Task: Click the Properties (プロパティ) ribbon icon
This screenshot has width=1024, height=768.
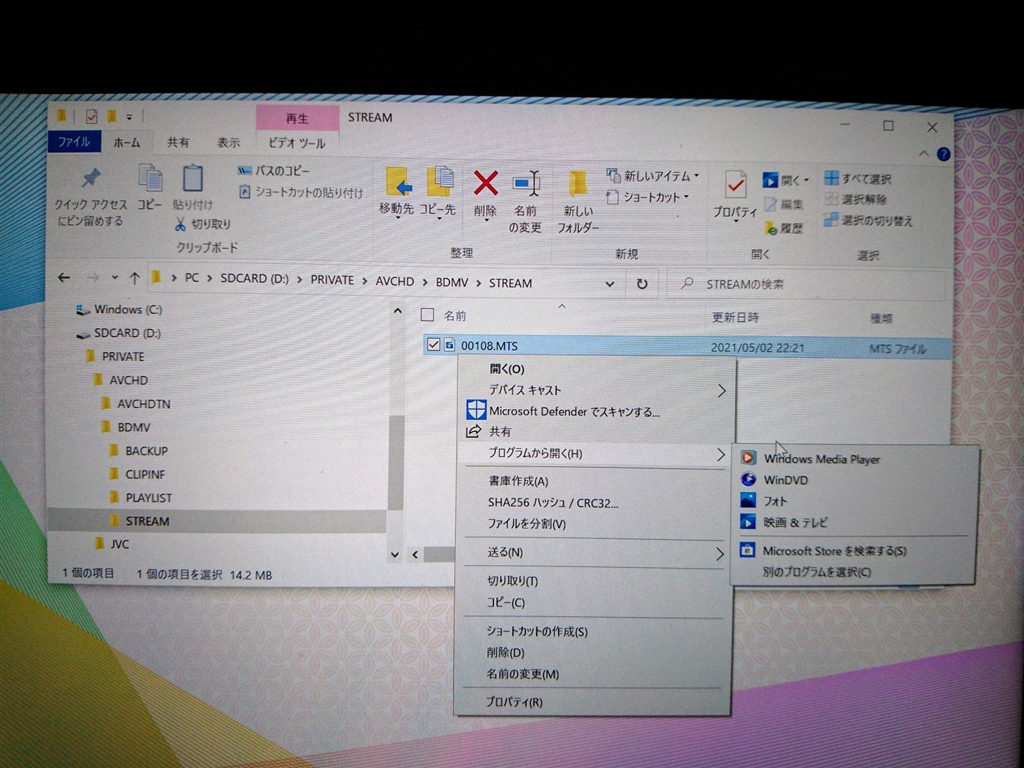Action: [735, 185]
